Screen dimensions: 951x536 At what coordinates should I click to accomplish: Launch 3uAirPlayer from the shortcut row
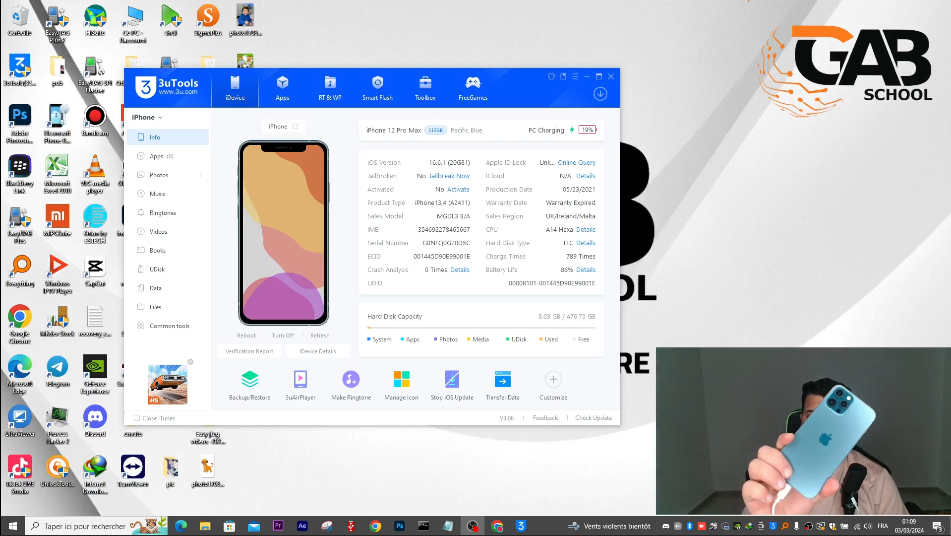[300, 385]
